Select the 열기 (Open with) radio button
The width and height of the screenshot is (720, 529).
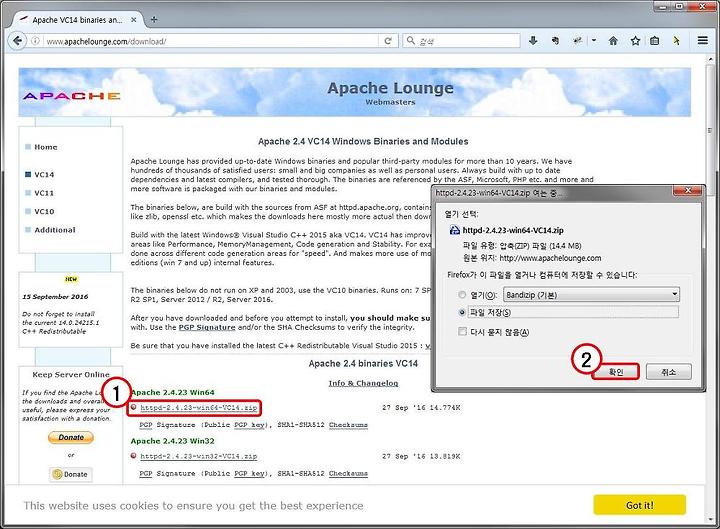(x=462, y=295)
